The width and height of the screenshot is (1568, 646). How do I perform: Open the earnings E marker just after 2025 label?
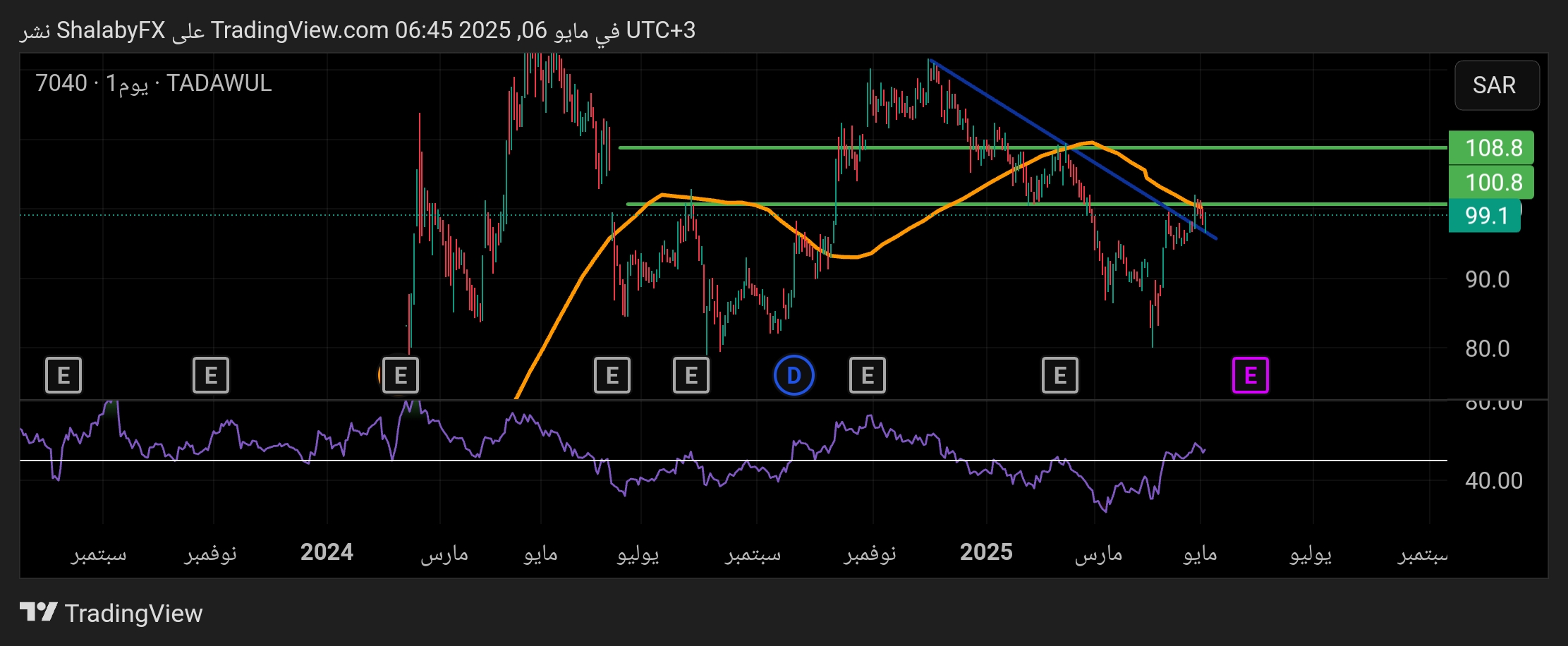tap(1060, 375)
